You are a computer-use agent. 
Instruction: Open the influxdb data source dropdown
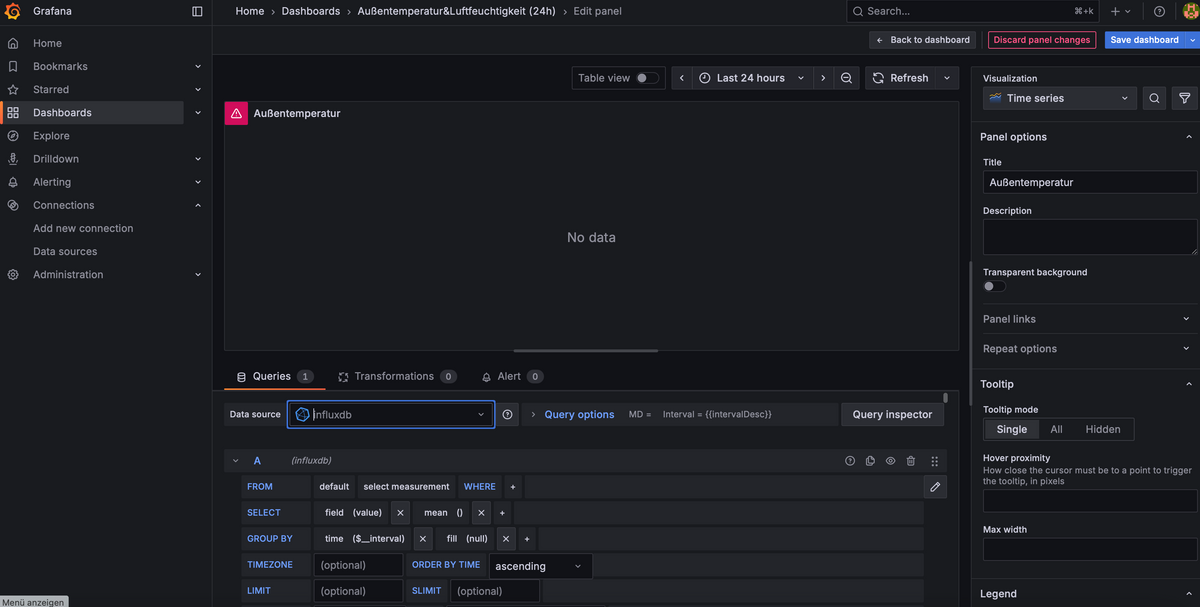point(390,414)
